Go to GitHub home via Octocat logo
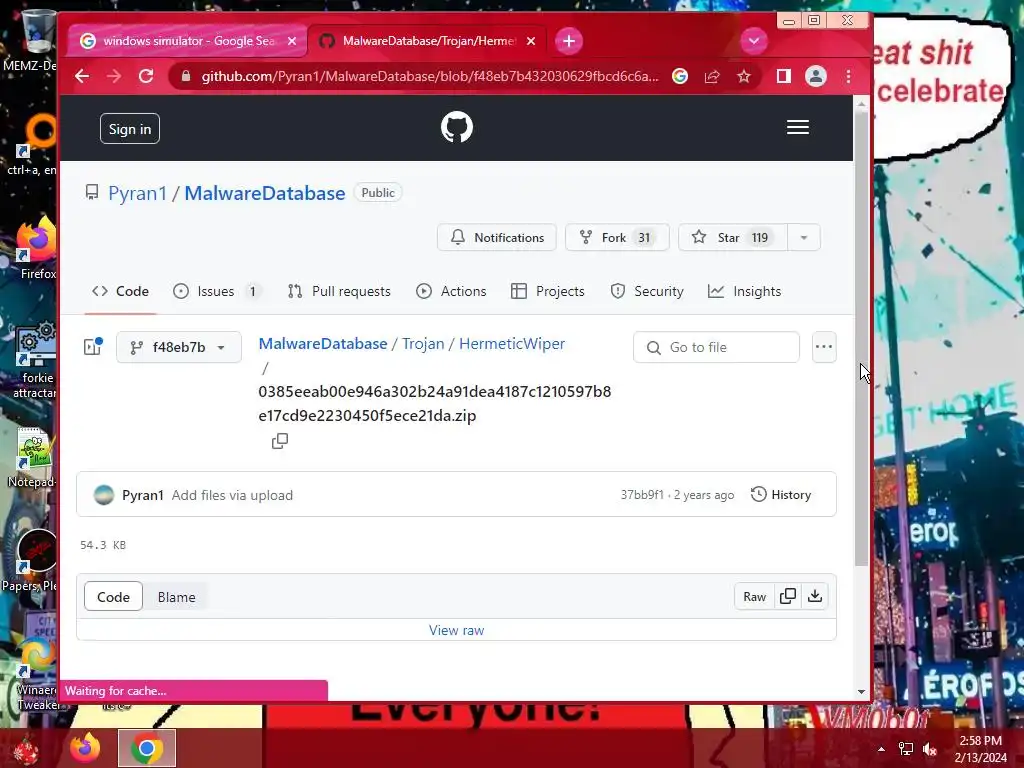The width and height of the screenshot is (1024, 768). 456,127
